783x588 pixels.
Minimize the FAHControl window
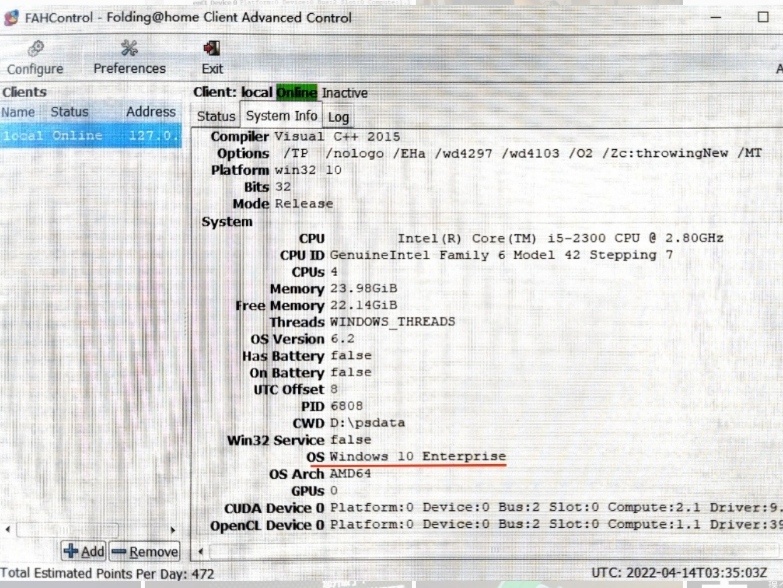(716, 17)
